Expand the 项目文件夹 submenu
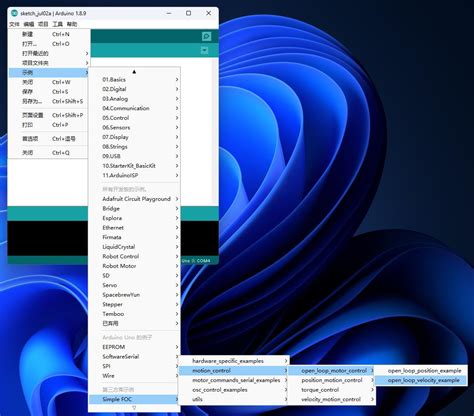 [49, 63]
